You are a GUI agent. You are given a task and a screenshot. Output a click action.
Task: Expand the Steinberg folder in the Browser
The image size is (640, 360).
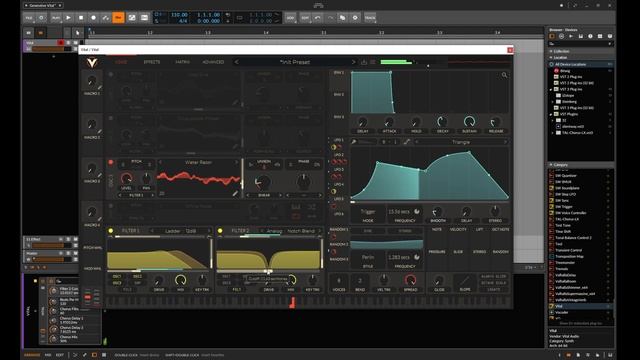tap(553, 102)
